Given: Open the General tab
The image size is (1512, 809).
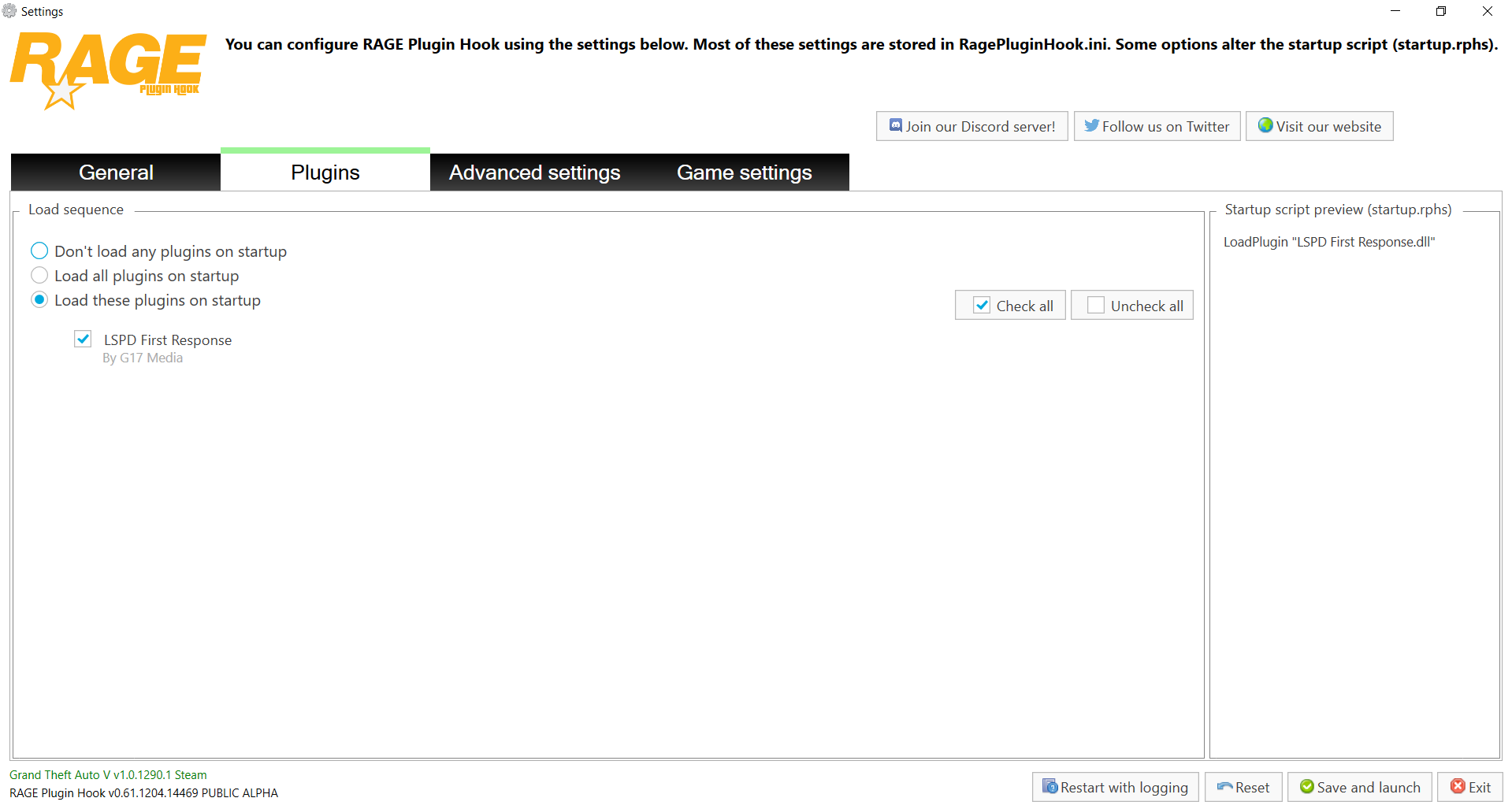Looking at the screenshot, I should point(116,173).
